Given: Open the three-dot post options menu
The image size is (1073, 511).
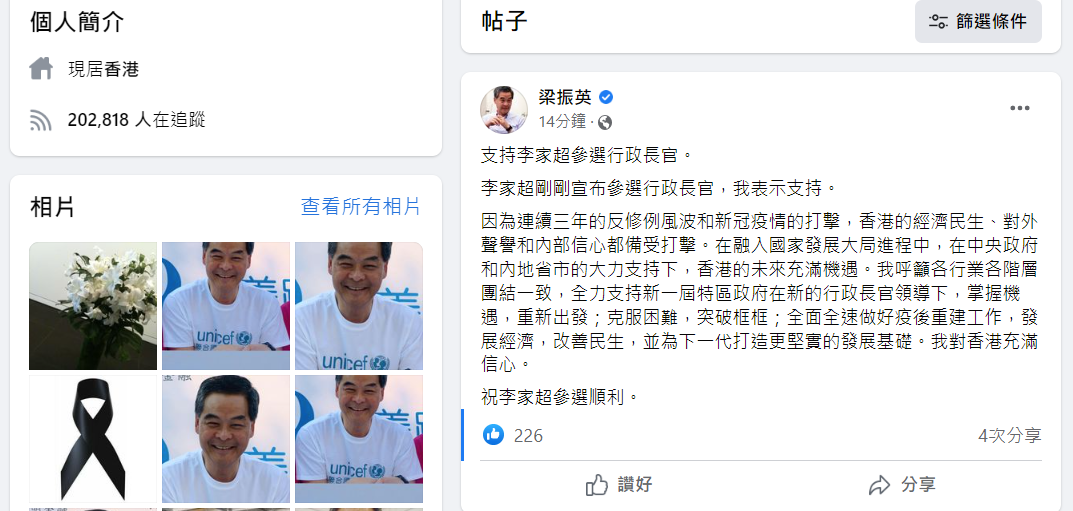Looking at the screenshot, I should pyautogui.click(x=1020, y=108).
